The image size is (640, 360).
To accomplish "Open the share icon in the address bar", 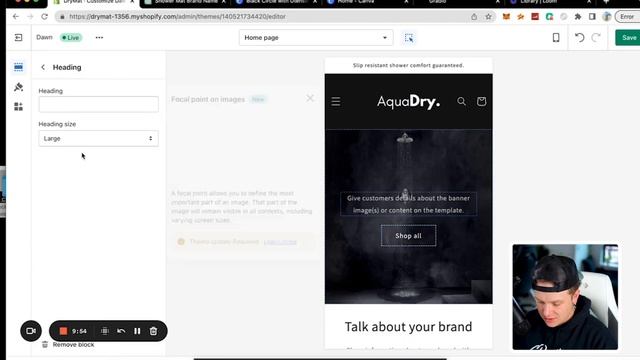I will tap(474, 17).
